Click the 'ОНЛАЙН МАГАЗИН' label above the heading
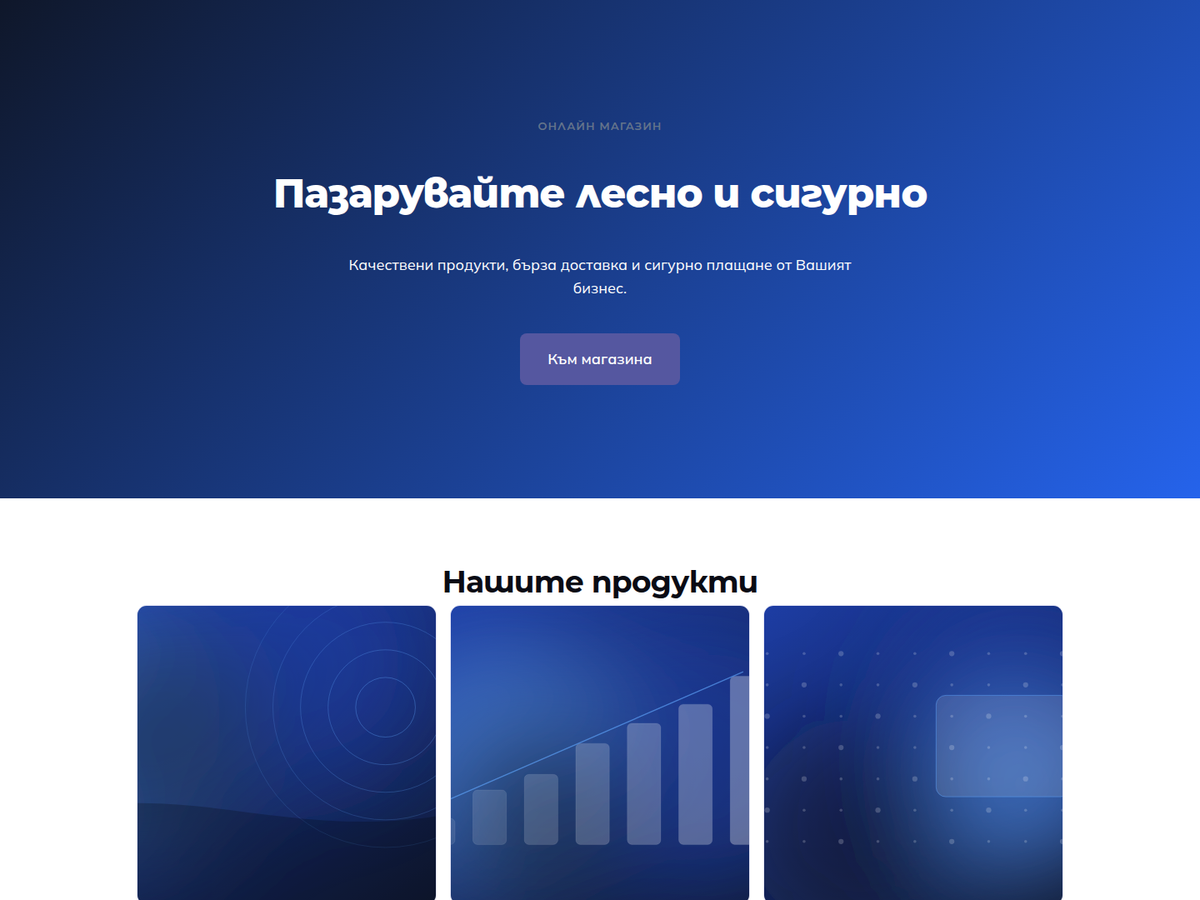 click(x=600, y=127)
